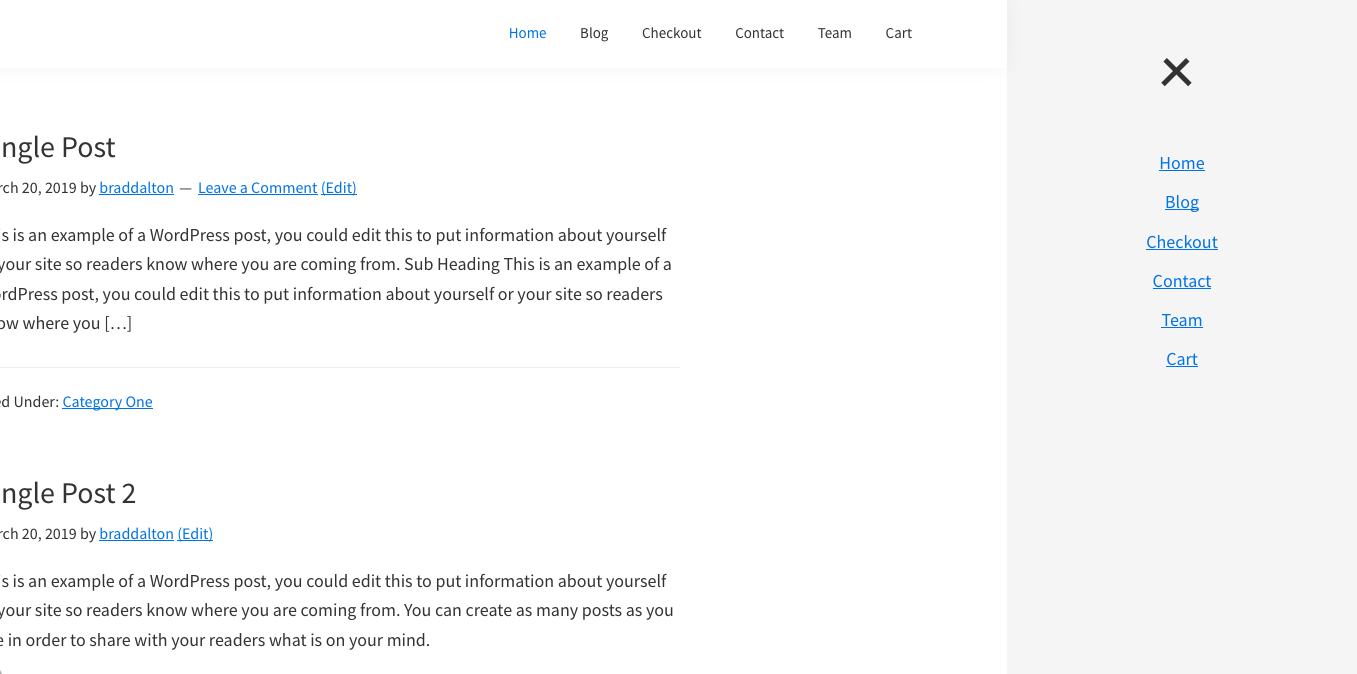Click the braddalton author link beside Leave a Comment
This screenshot has height=674, width=1357.
(x=136, y=188)
